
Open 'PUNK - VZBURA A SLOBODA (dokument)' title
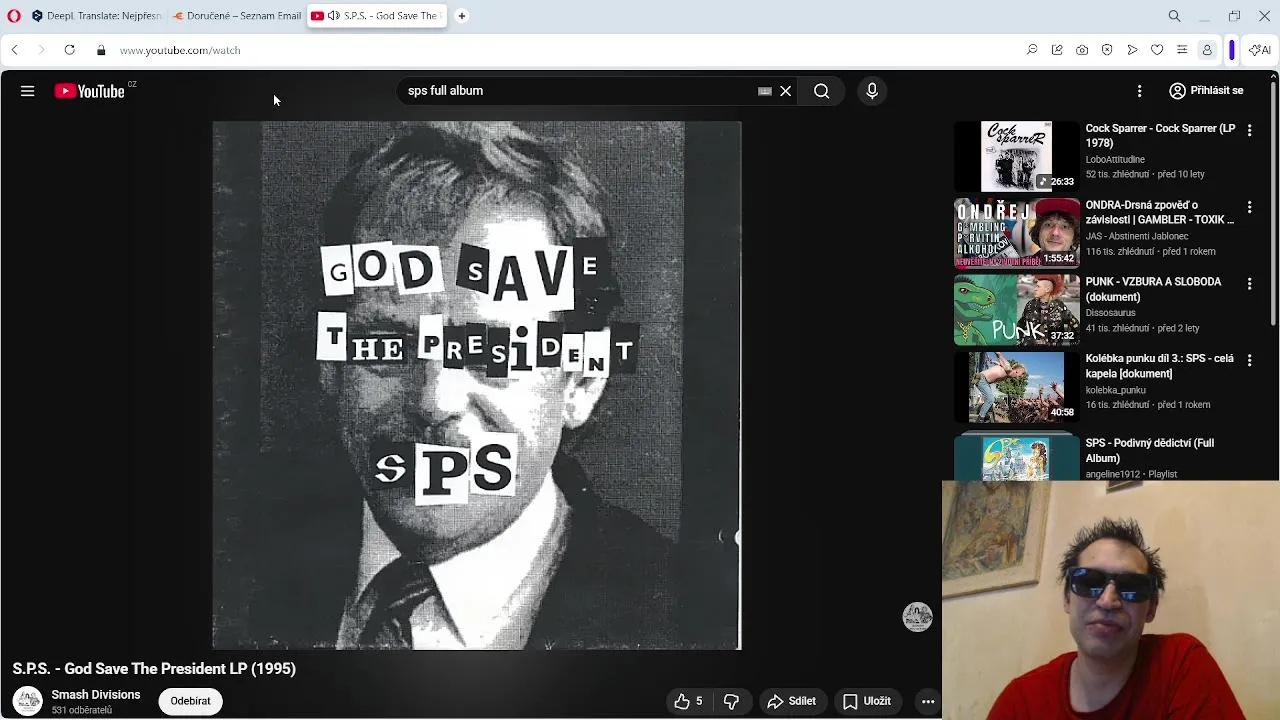tap(1153, 289)
